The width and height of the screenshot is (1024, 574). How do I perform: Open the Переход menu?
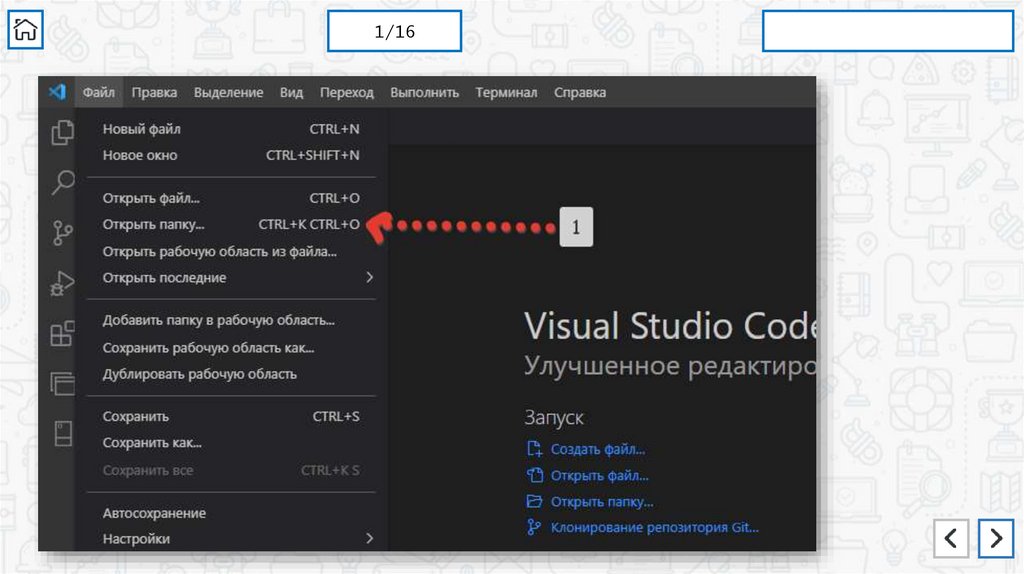[x=347, y=92]
